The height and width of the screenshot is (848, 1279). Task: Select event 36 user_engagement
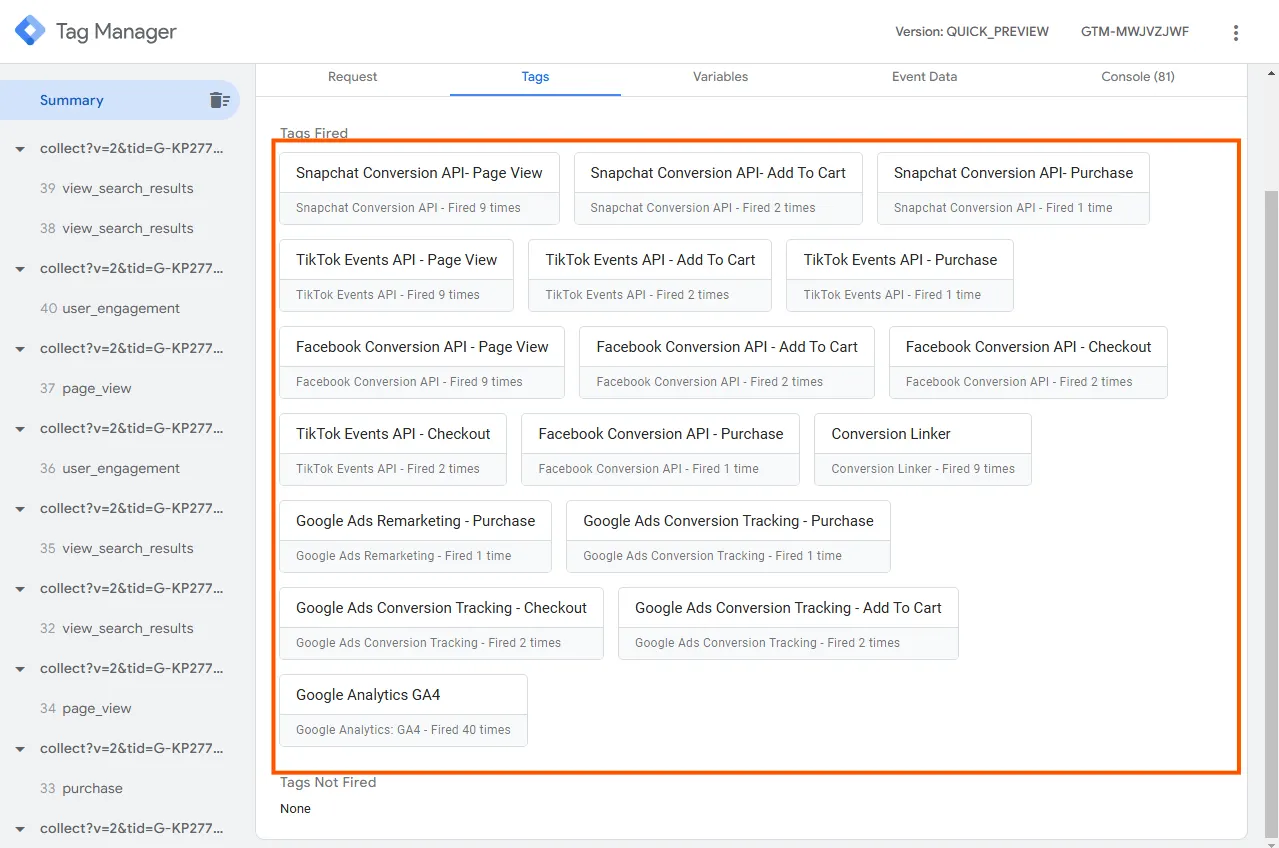tap(110, 468)
